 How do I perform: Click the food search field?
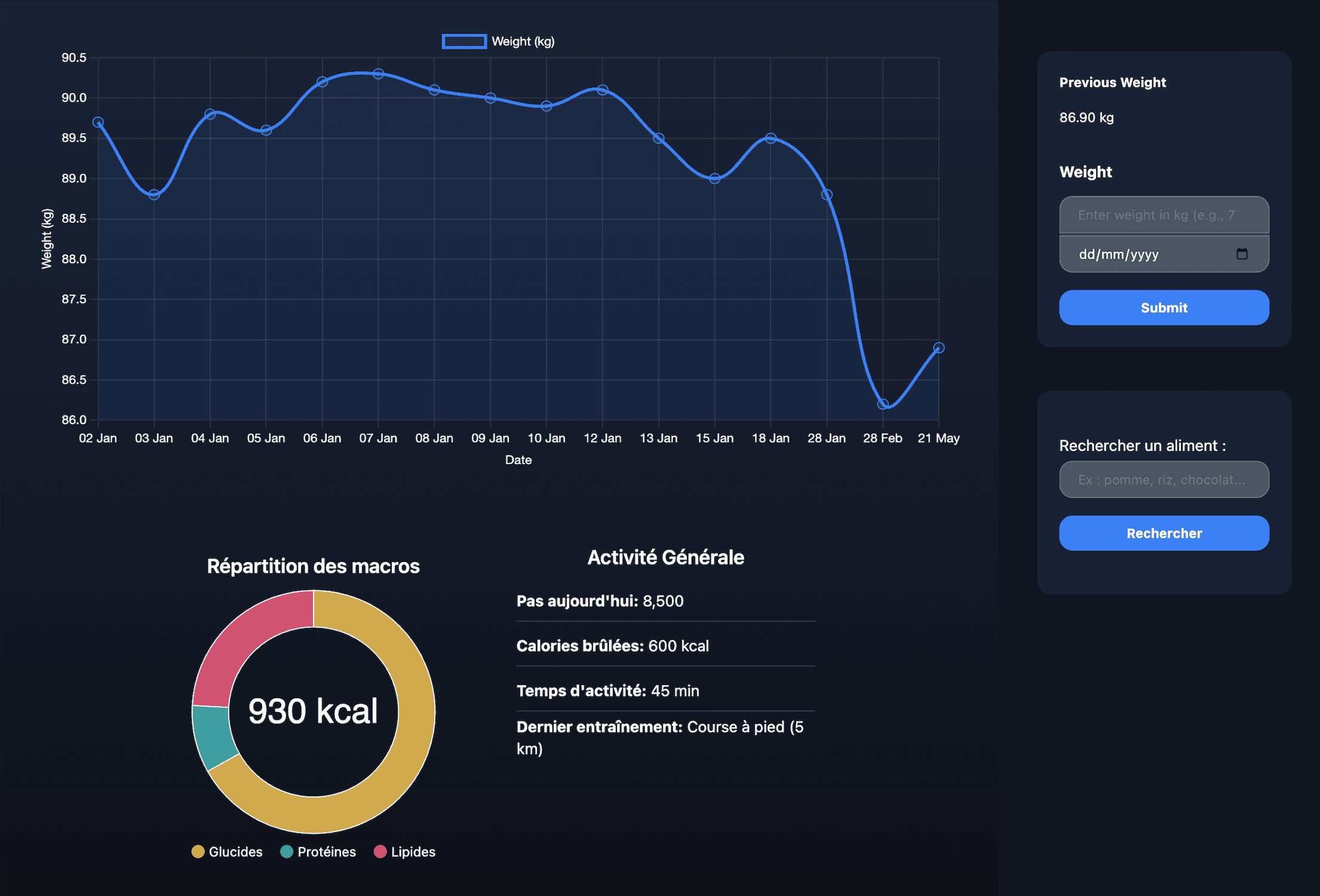[x=1164, y=479]
